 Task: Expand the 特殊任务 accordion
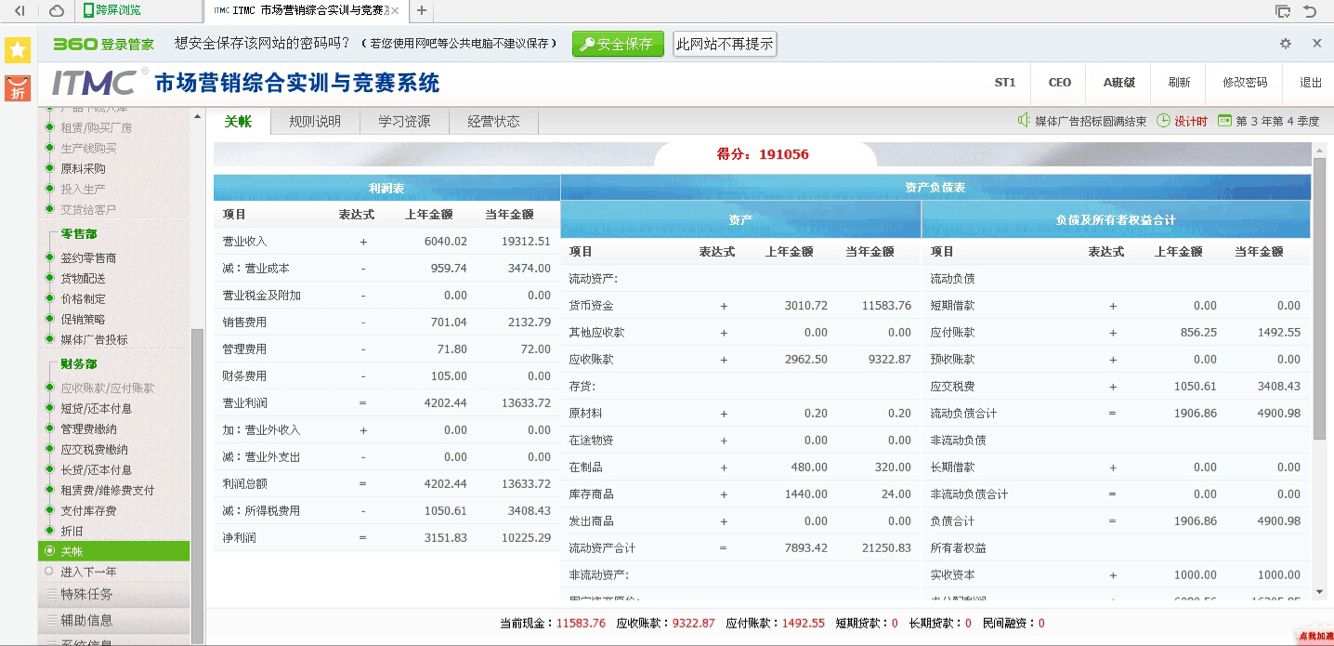pos(113,594)
